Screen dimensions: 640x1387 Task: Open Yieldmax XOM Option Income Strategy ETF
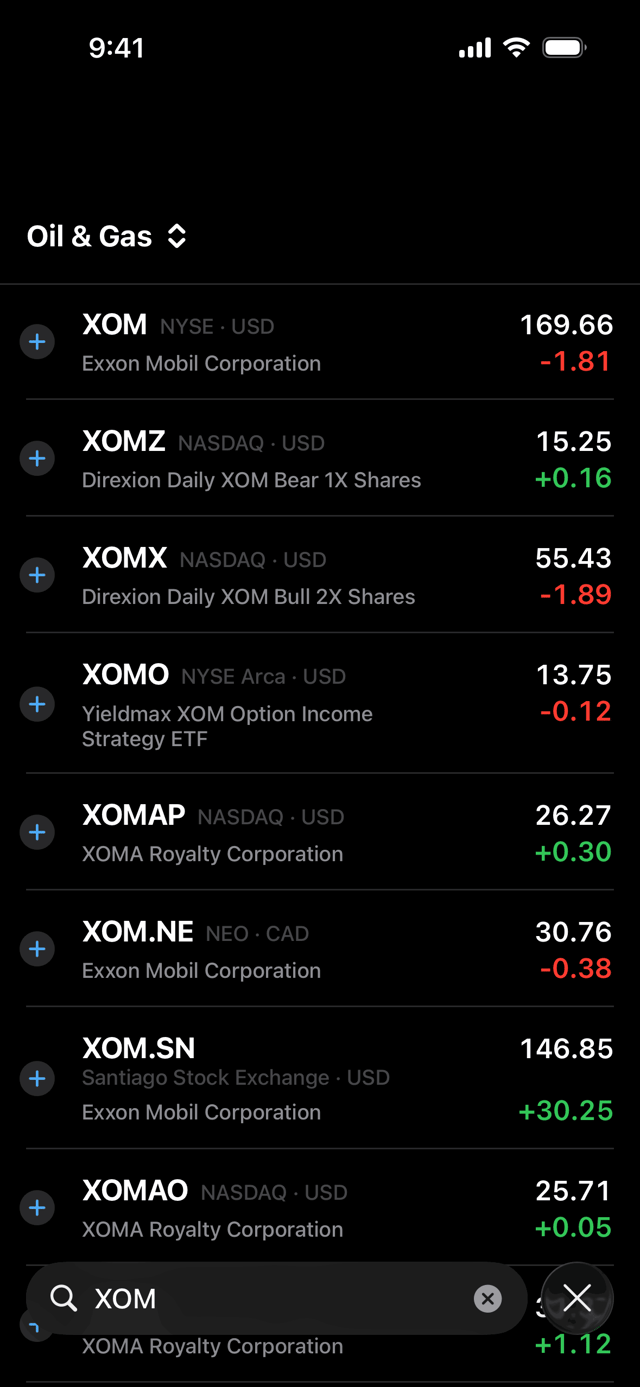pyautogui.click(x=320, y=704)
